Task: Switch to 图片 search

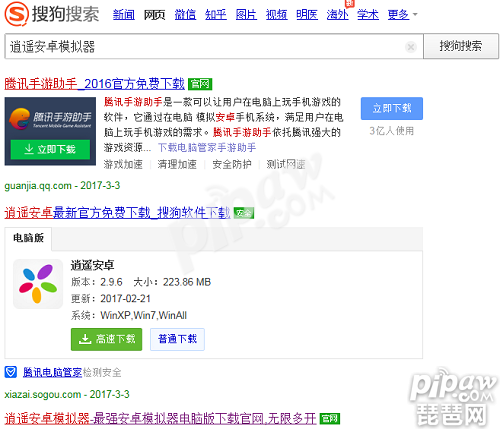Action: (x=246, y=15)
